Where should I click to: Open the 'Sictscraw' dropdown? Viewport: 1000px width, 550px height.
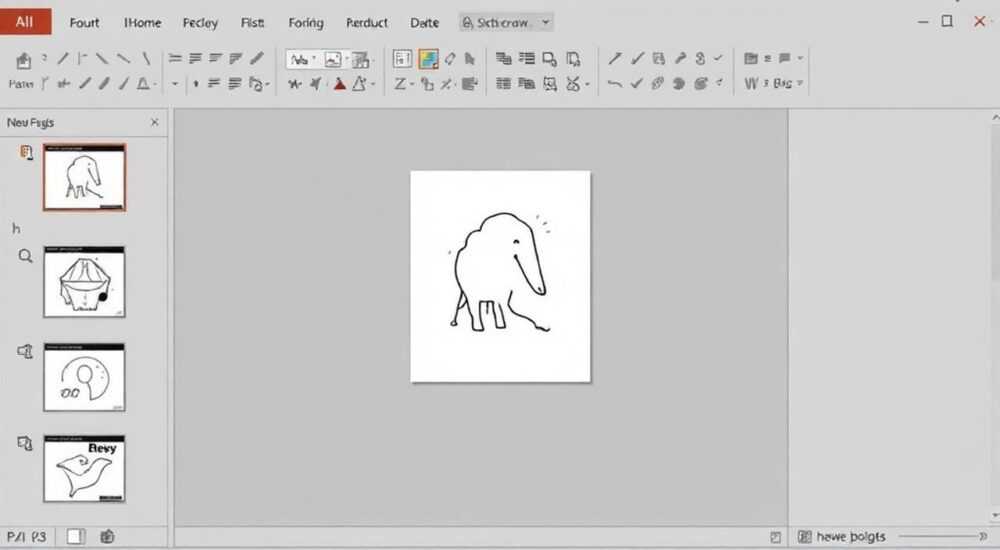[x=506, y=22]
